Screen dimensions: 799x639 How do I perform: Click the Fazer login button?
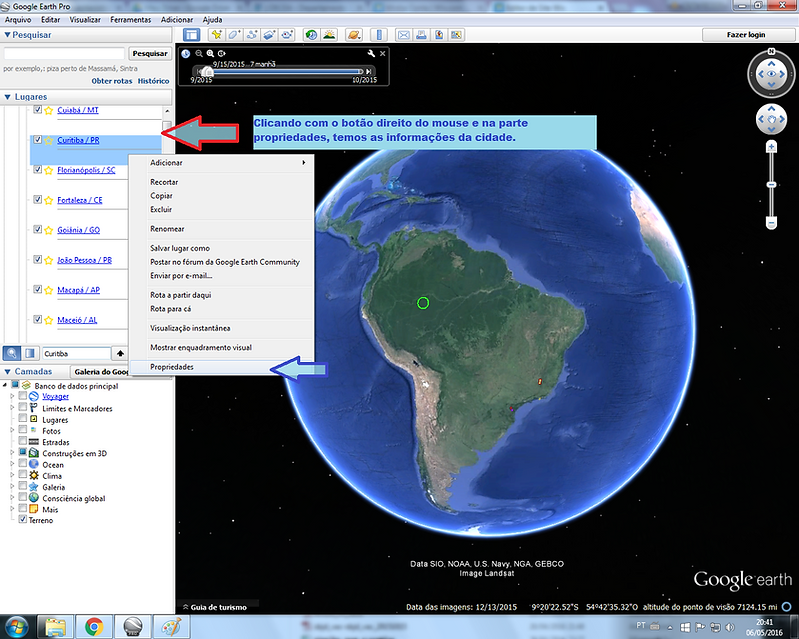pyautogui.click(x=745, y=35)
